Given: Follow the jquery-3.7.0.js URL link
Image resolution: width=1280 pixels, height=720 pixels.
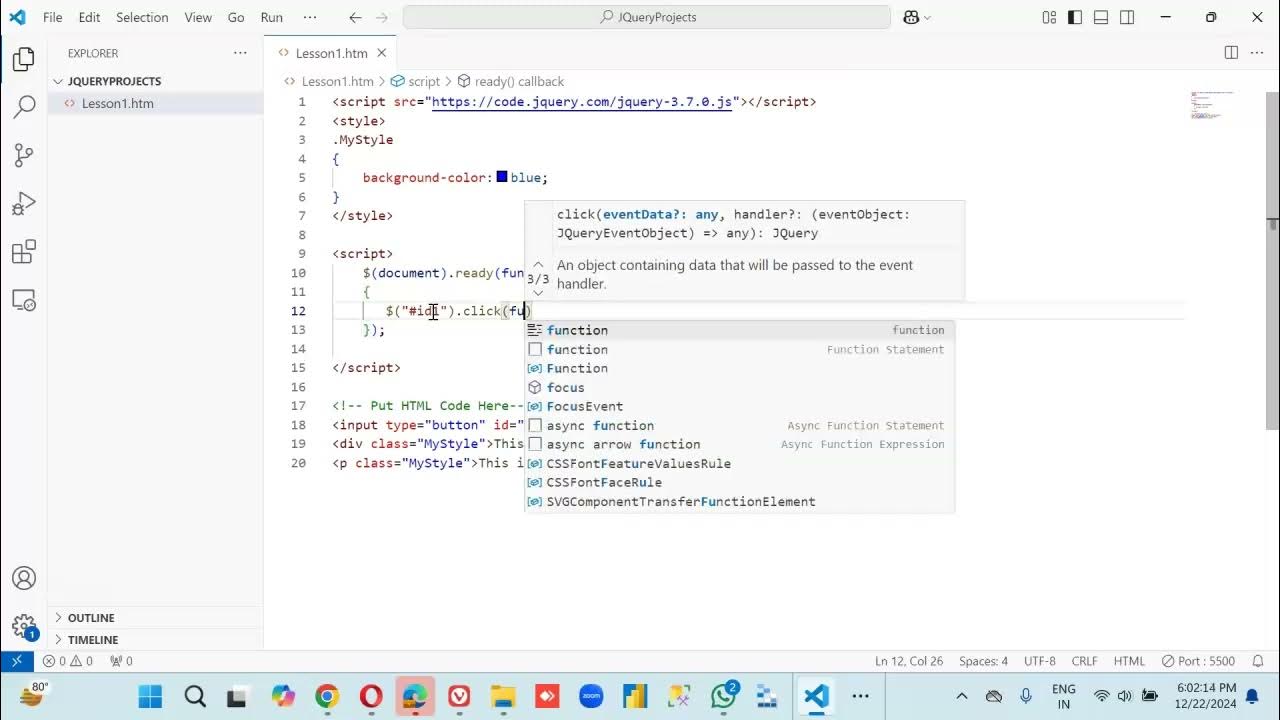Looking at the screenshot, I should [x=581, y=102].
